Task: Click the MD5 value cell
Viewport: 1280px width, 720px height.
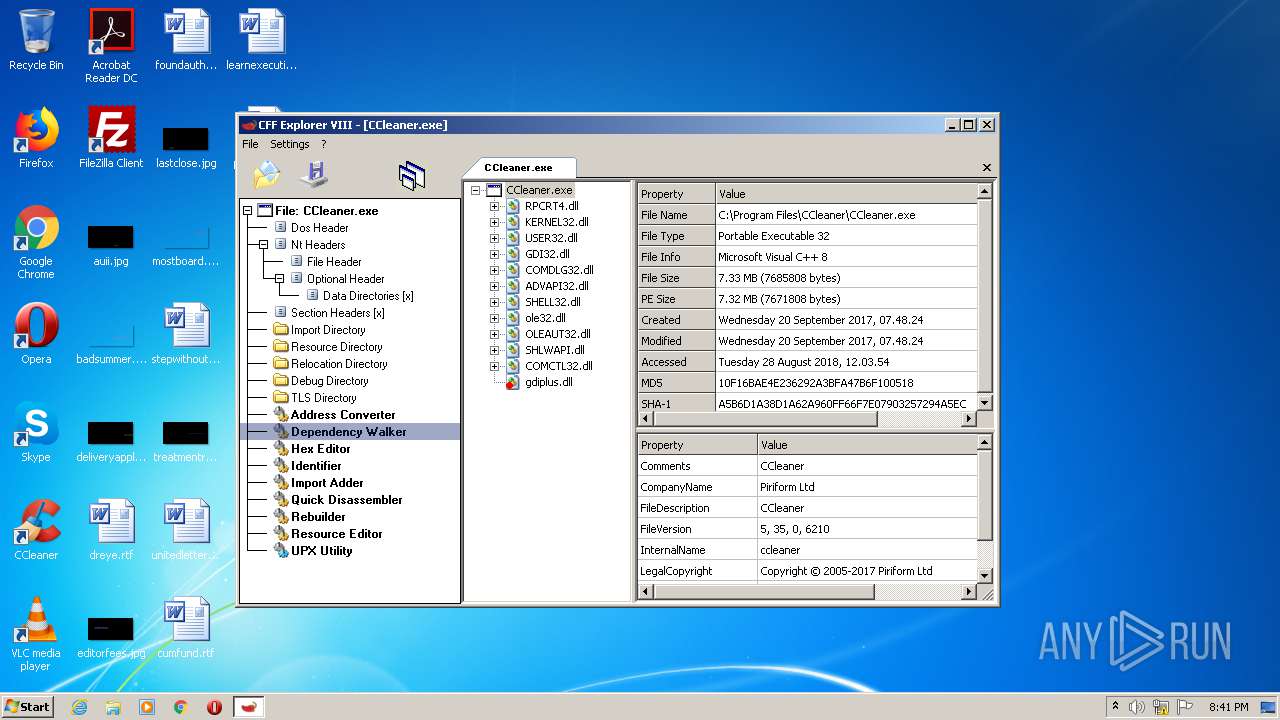Action: (846, 383)
